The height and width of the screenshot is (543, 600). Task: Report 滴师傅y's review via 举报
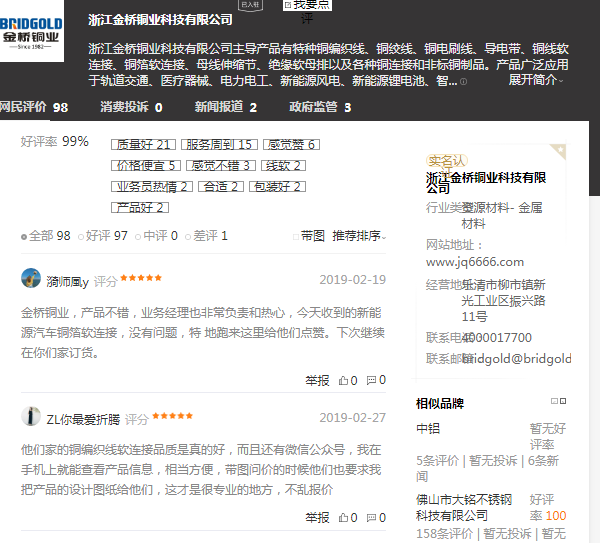click(x=317, y=380)
